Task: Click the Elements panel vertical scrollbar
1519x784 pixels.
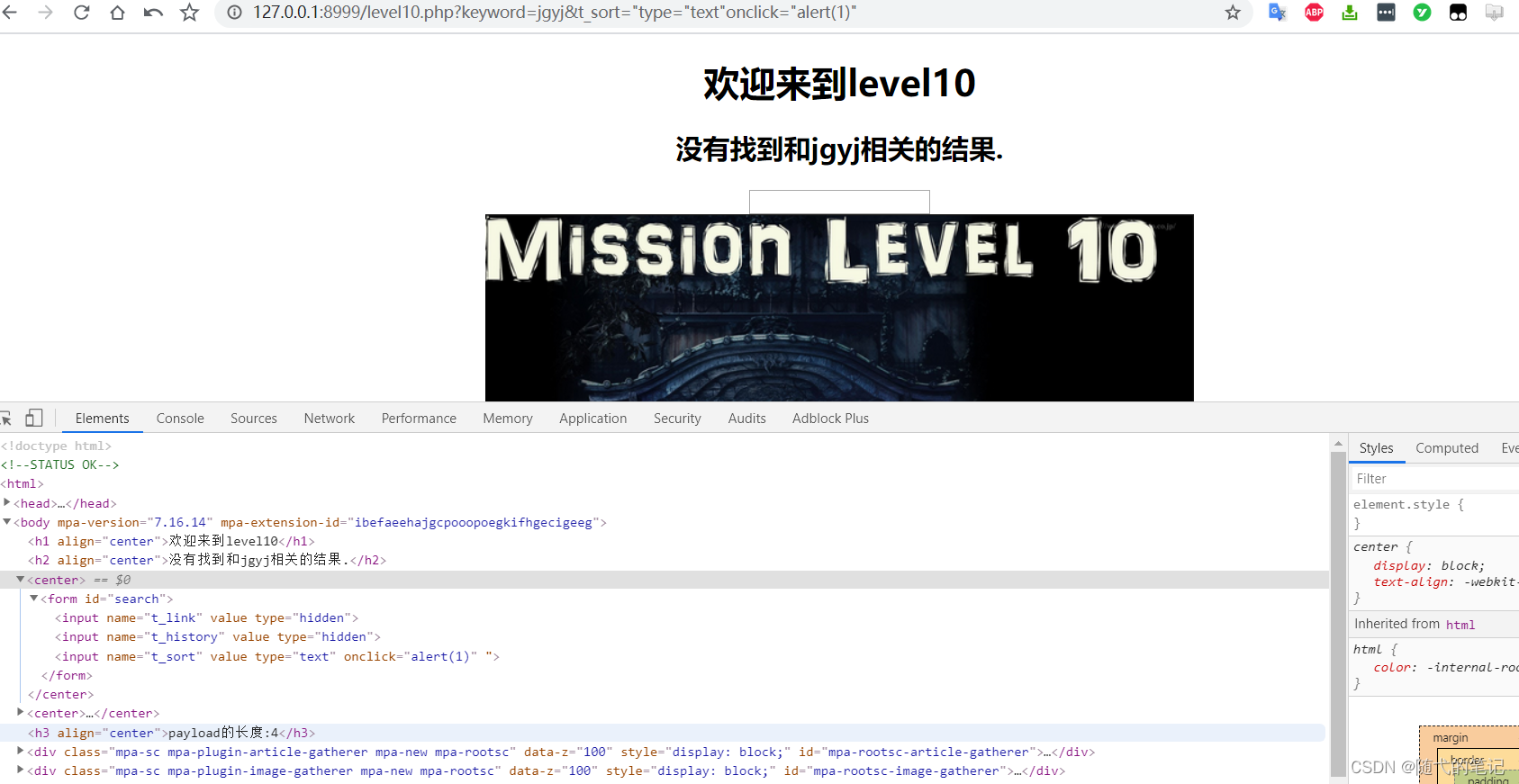Action: [1338, 612]
